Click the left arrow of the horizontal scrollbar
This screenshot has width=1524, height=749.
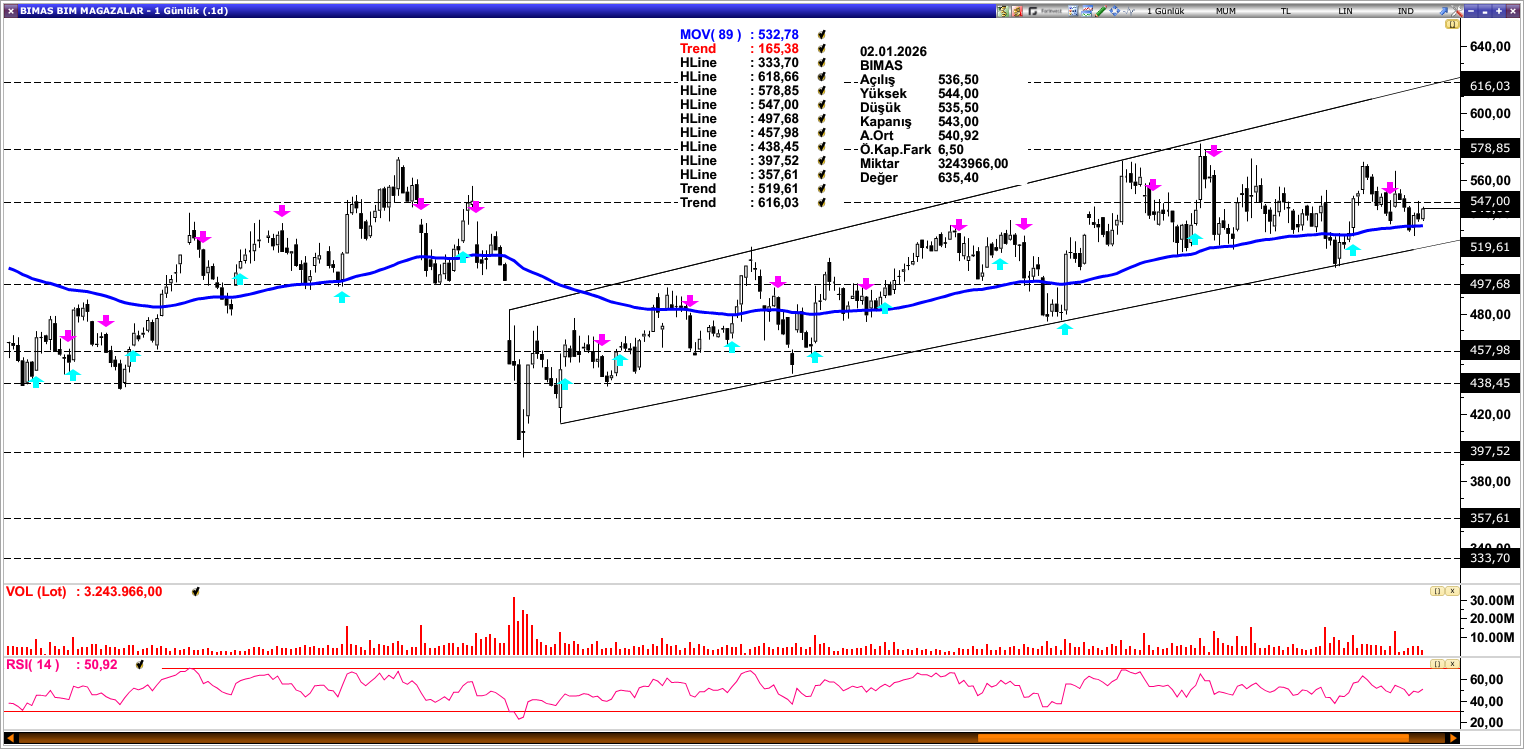coord(11,739)
